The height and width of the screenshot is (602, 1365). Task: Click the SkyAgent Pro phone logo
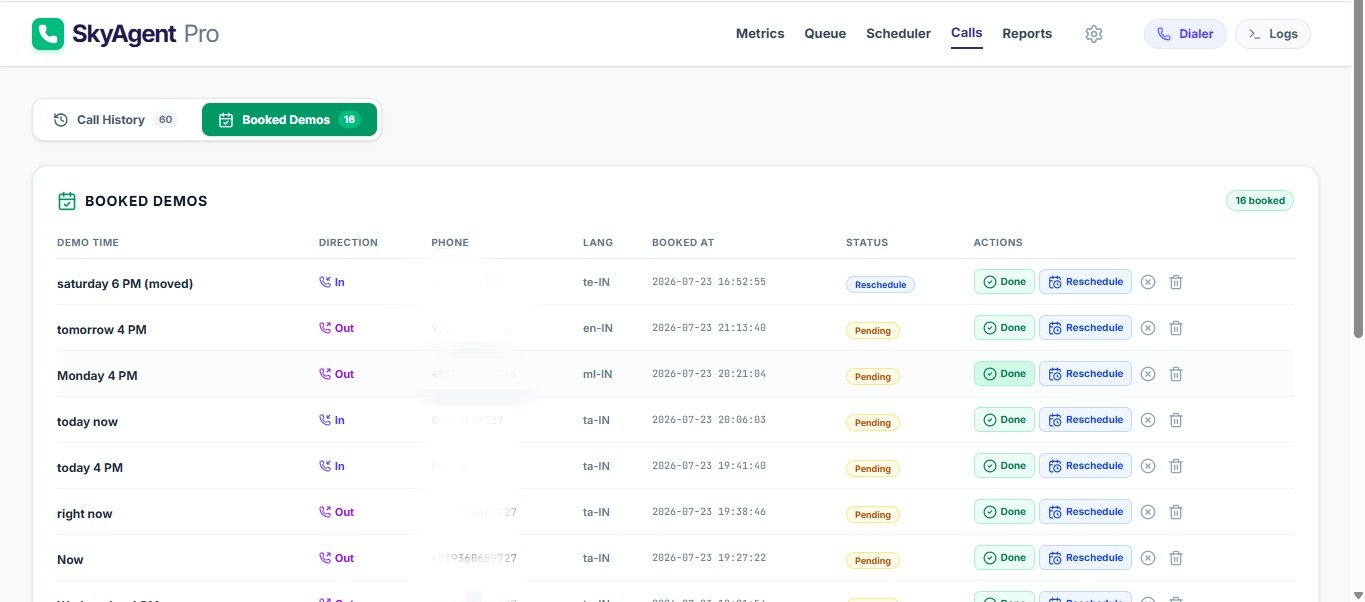pyautogui.click(x=48, y=34)
